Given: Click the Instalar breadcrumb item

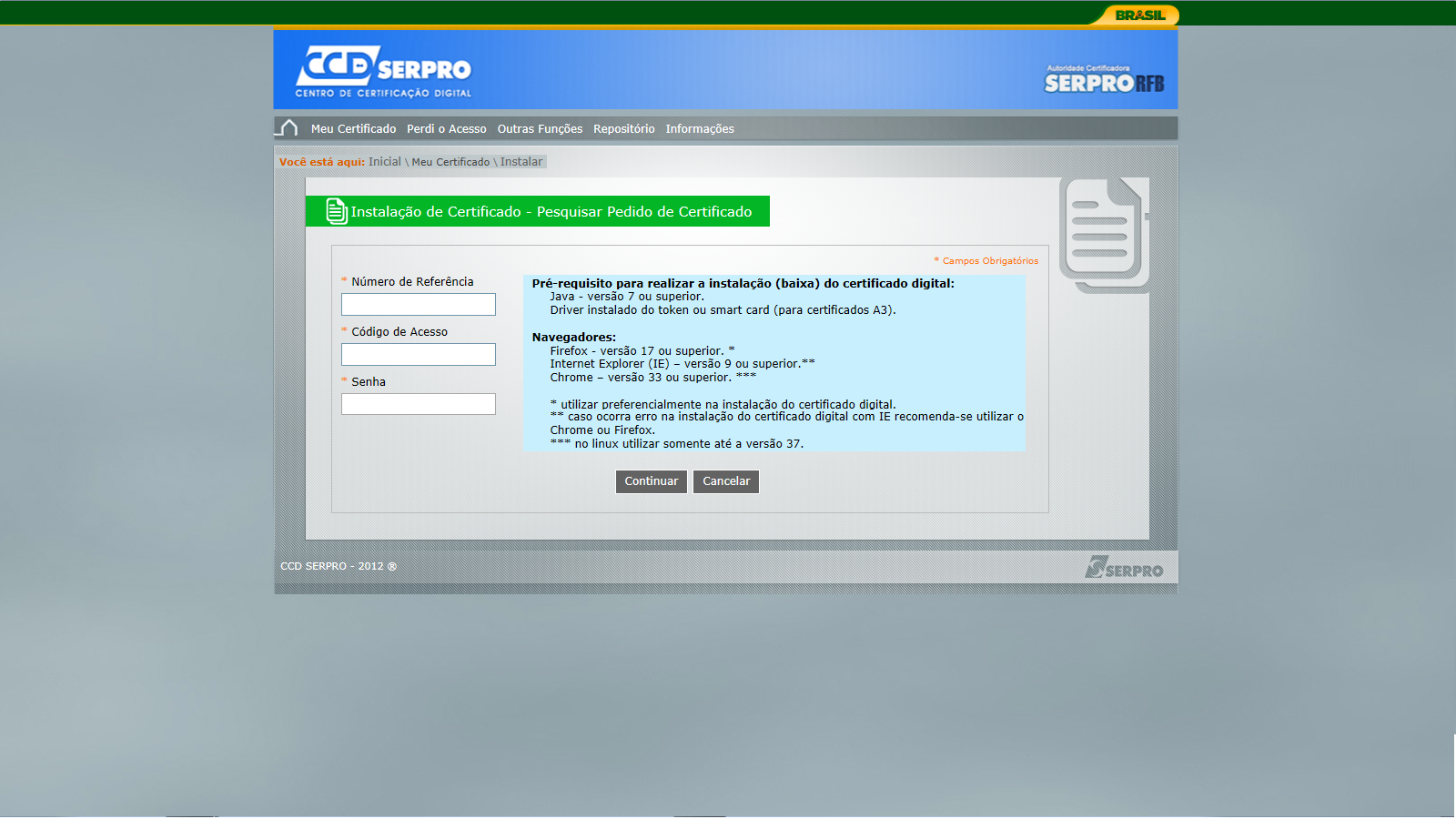Looking at the screenshot, I should pos(521,162).
